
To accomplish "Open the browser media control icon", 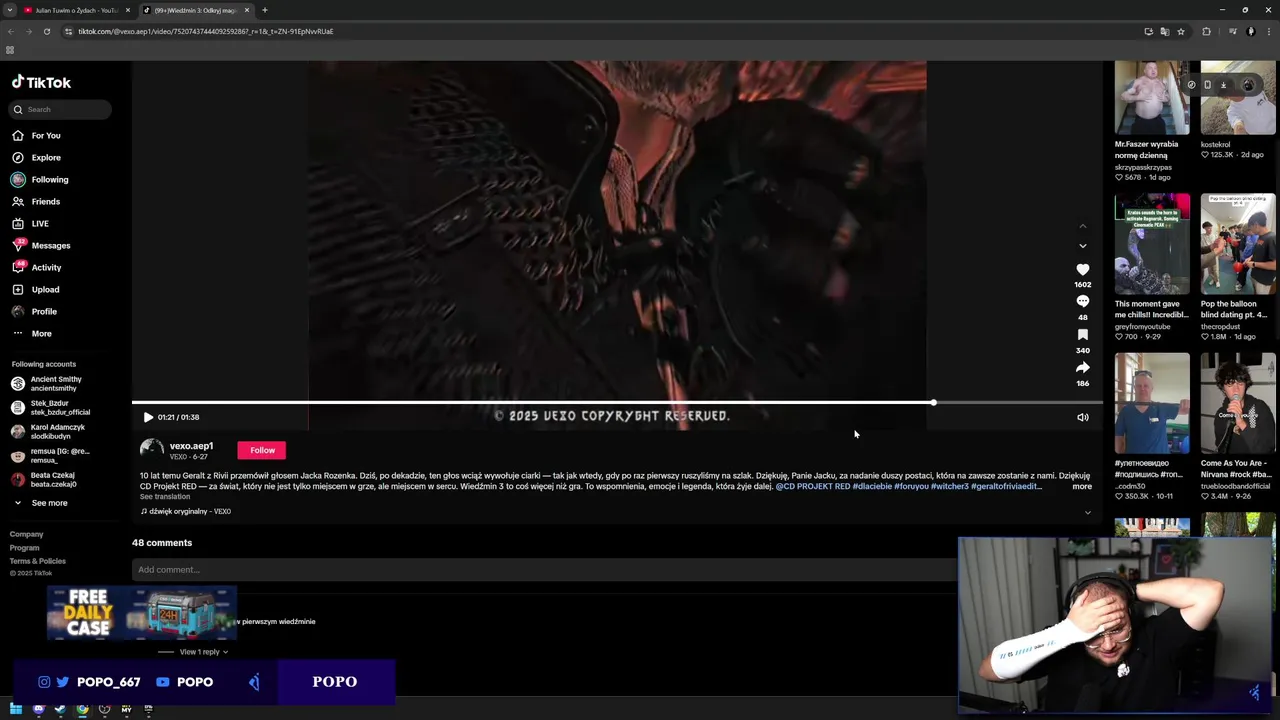I will [x=1232, y=31].
